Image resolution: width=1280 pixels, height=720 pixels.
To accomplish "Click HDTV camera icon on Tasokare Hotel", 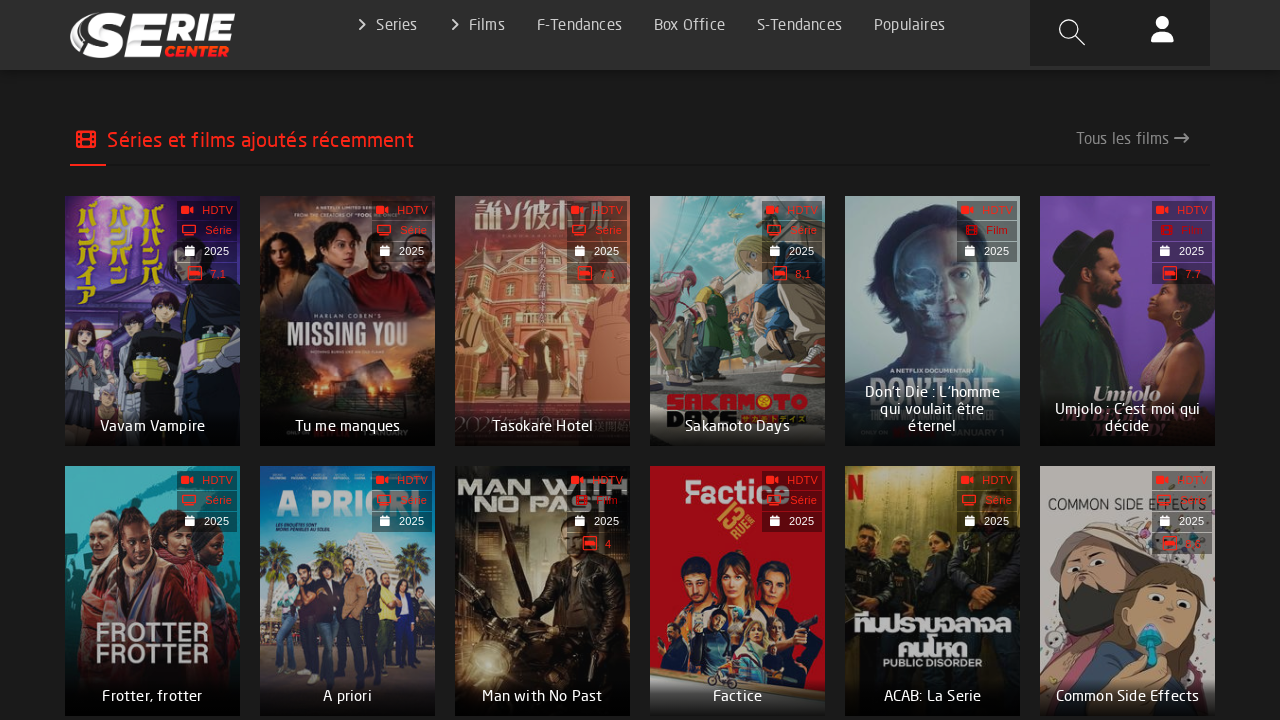I will tap(578, 210).
